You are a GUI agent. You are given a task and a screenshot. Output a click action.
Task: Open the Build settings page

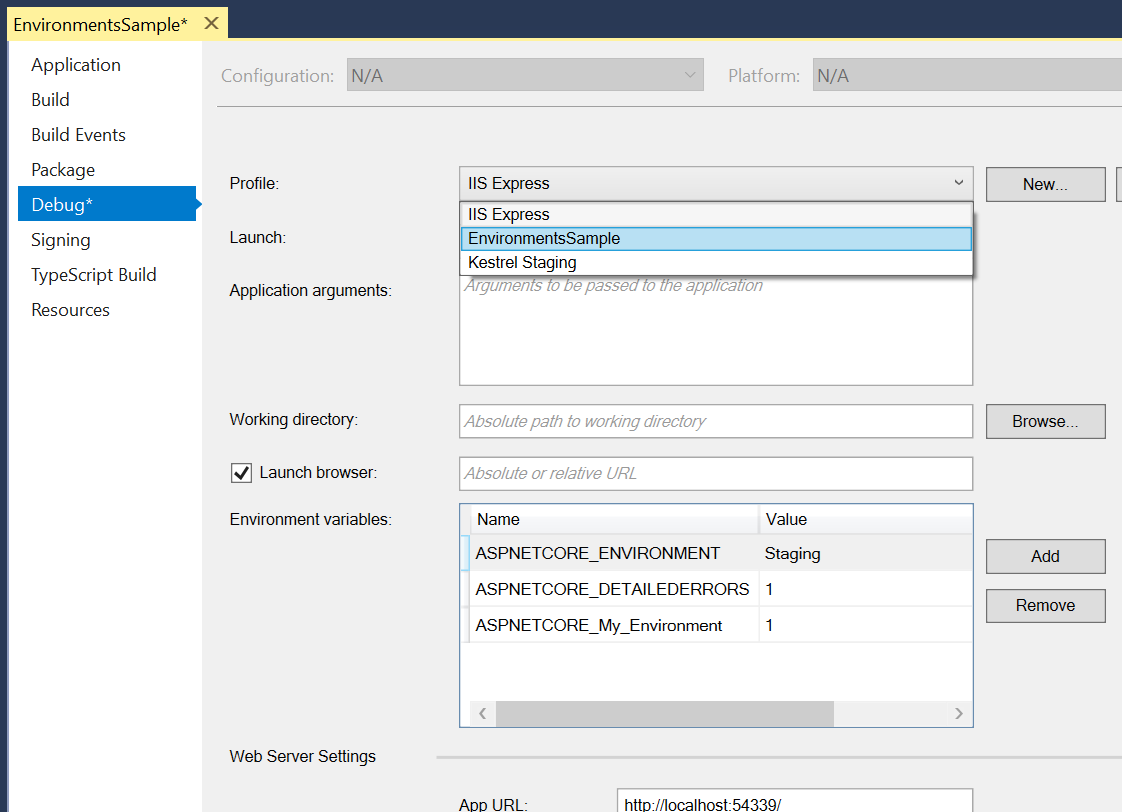pos(50,100)
